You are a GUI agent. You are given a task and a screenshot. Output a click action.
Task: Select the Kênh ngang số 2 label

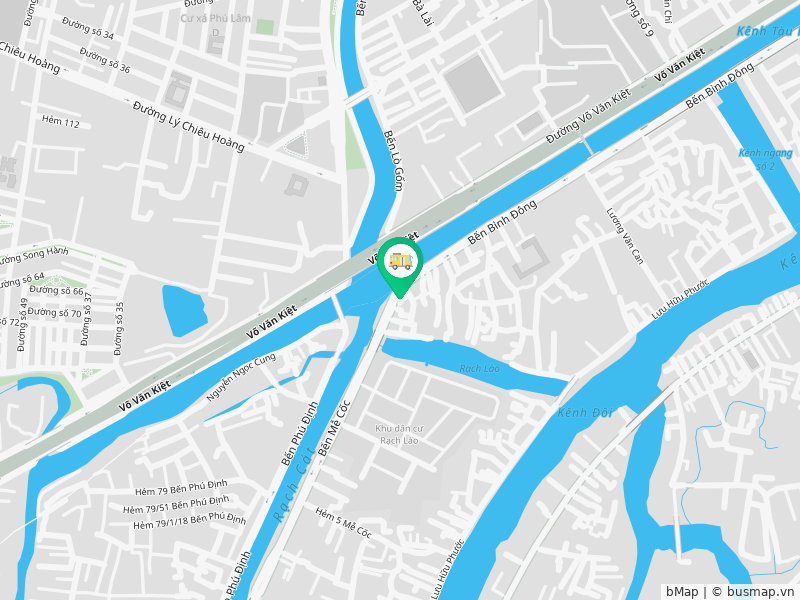[765, 159]
